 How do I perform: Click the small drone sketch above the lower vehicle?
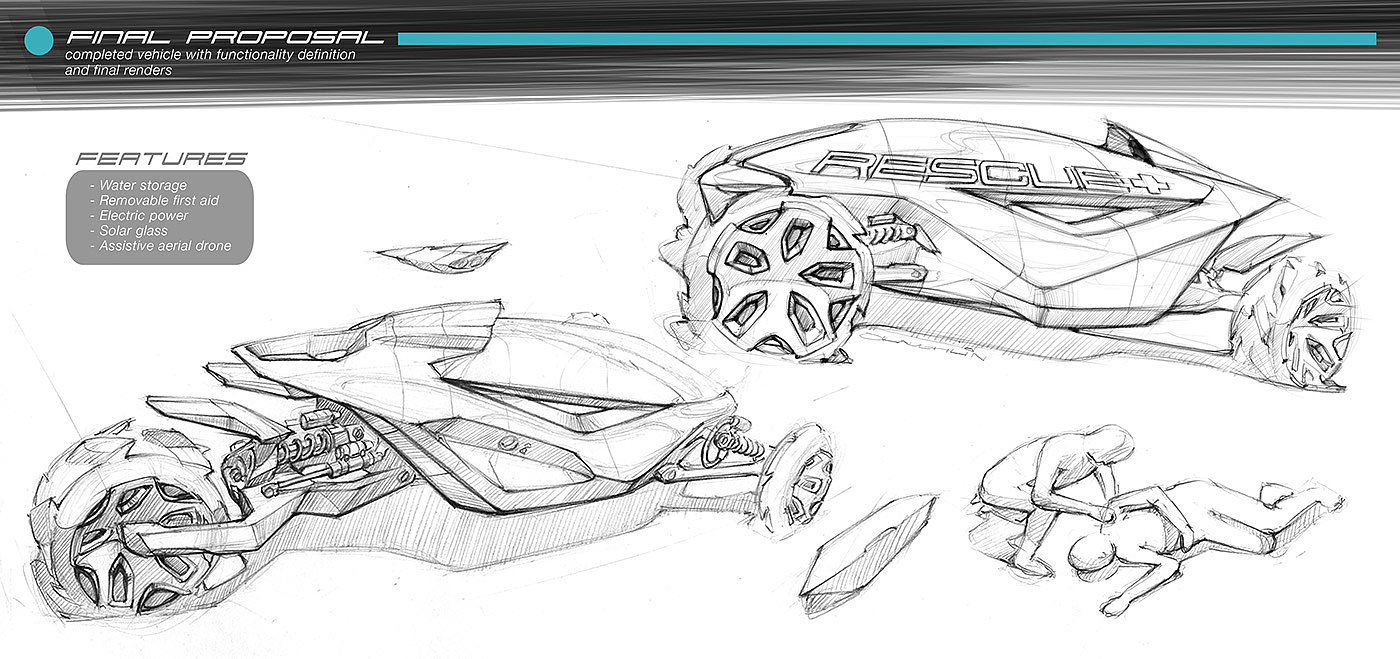[x=444, y=256]
